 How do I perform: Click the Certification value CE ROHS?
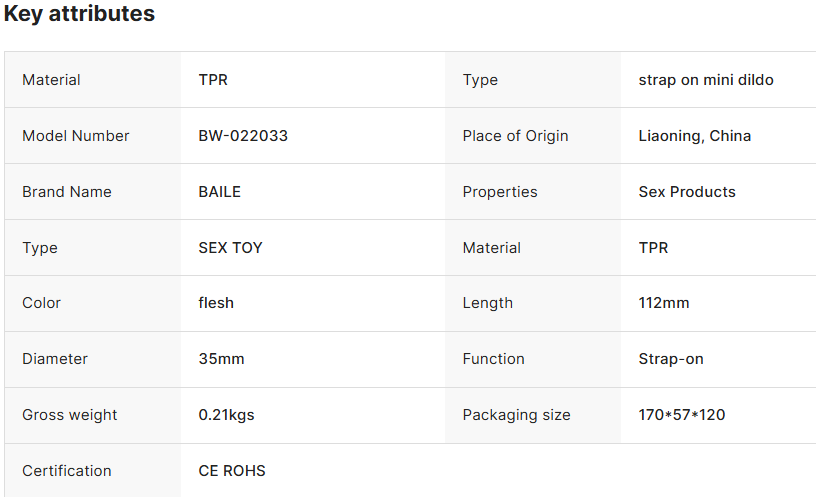tap(232, 471)
